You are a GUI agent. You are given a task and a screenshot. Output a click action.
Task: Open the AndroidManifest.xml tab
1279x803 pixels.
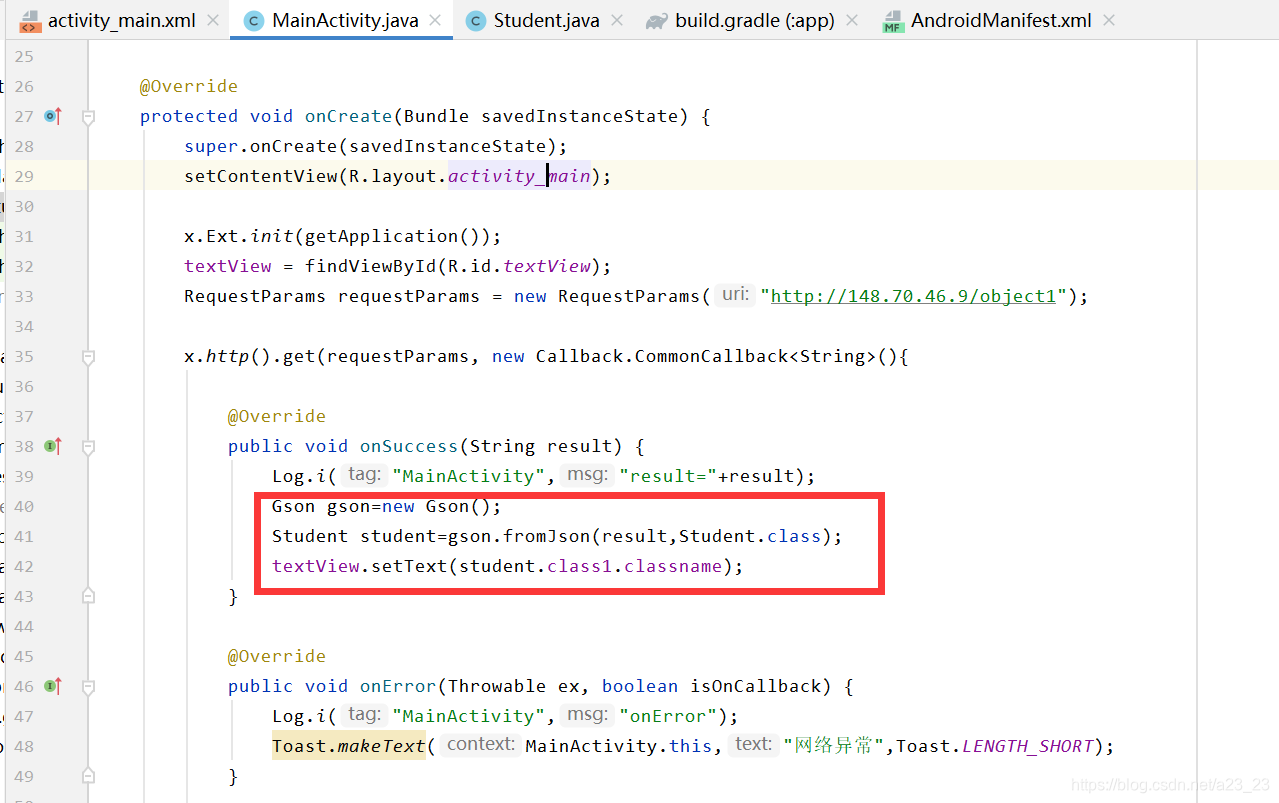[1001, 20]
